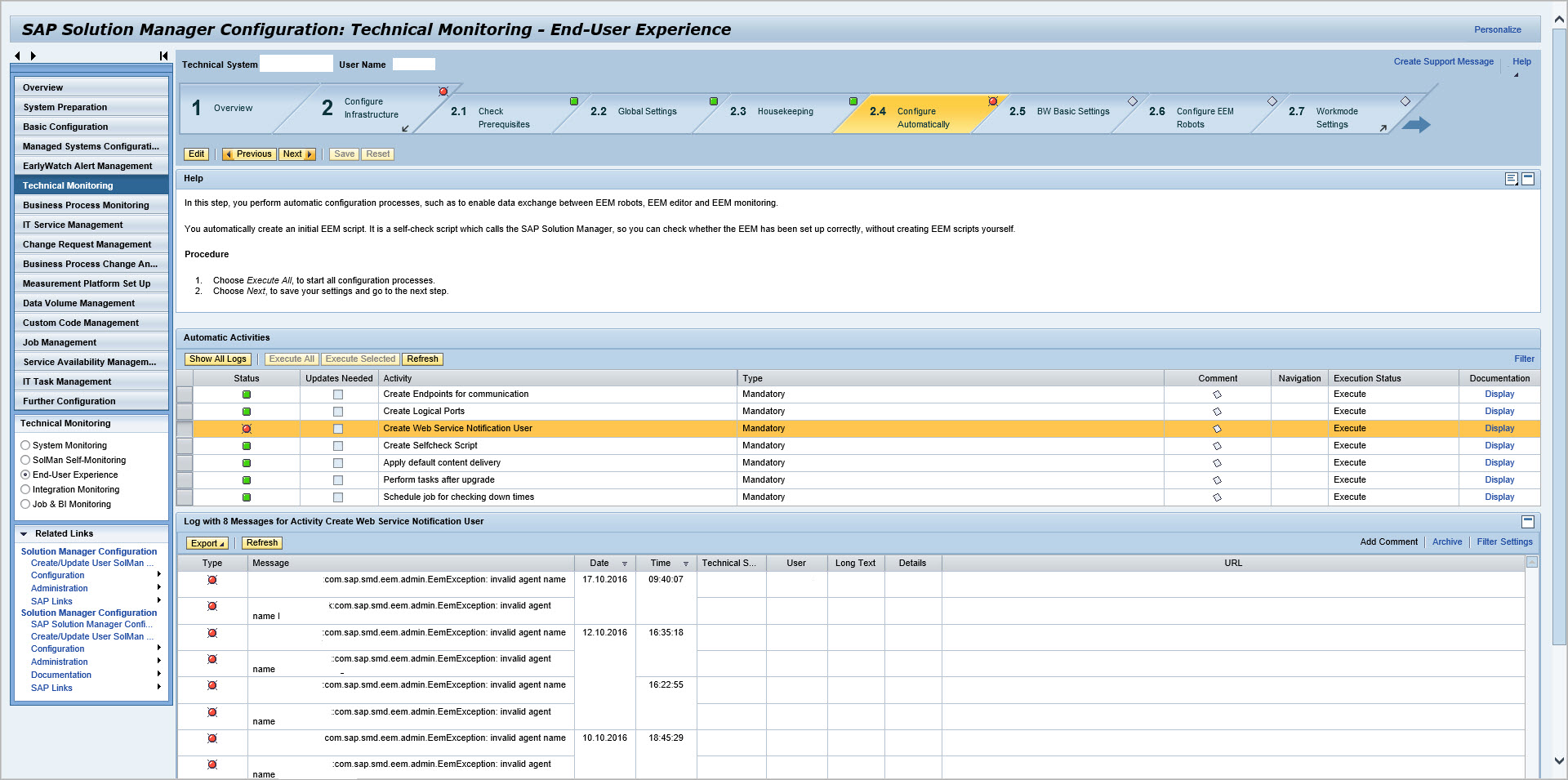
Task: Click into the User Name field
Action: click(x=413, y=64)
